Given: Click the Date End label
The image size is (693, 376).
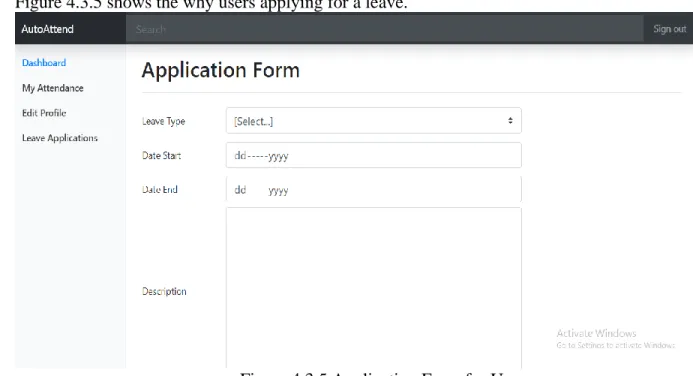Looking at the screenshot, I should [x=160, y=190].
